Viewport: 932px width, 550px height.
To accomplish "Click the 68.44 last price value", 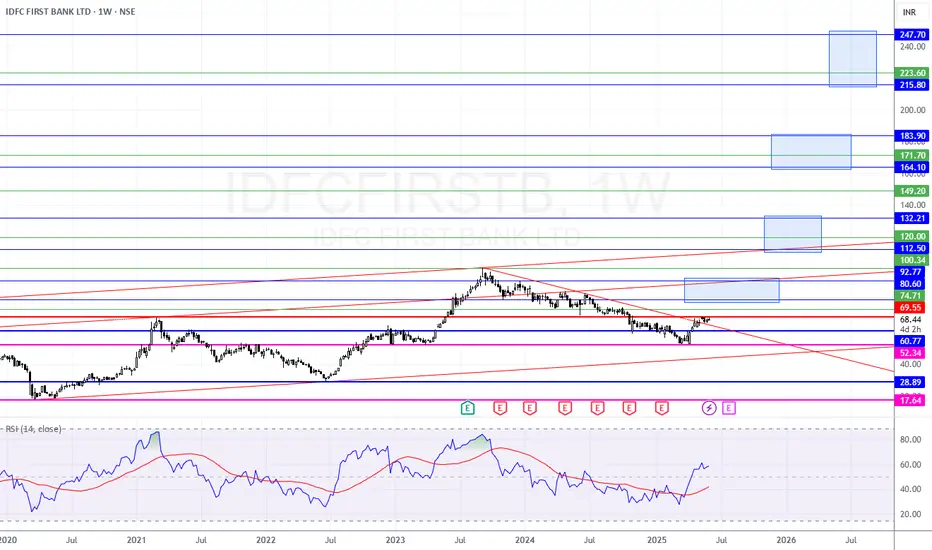I will pyautogui.click(x=911, y=320).
